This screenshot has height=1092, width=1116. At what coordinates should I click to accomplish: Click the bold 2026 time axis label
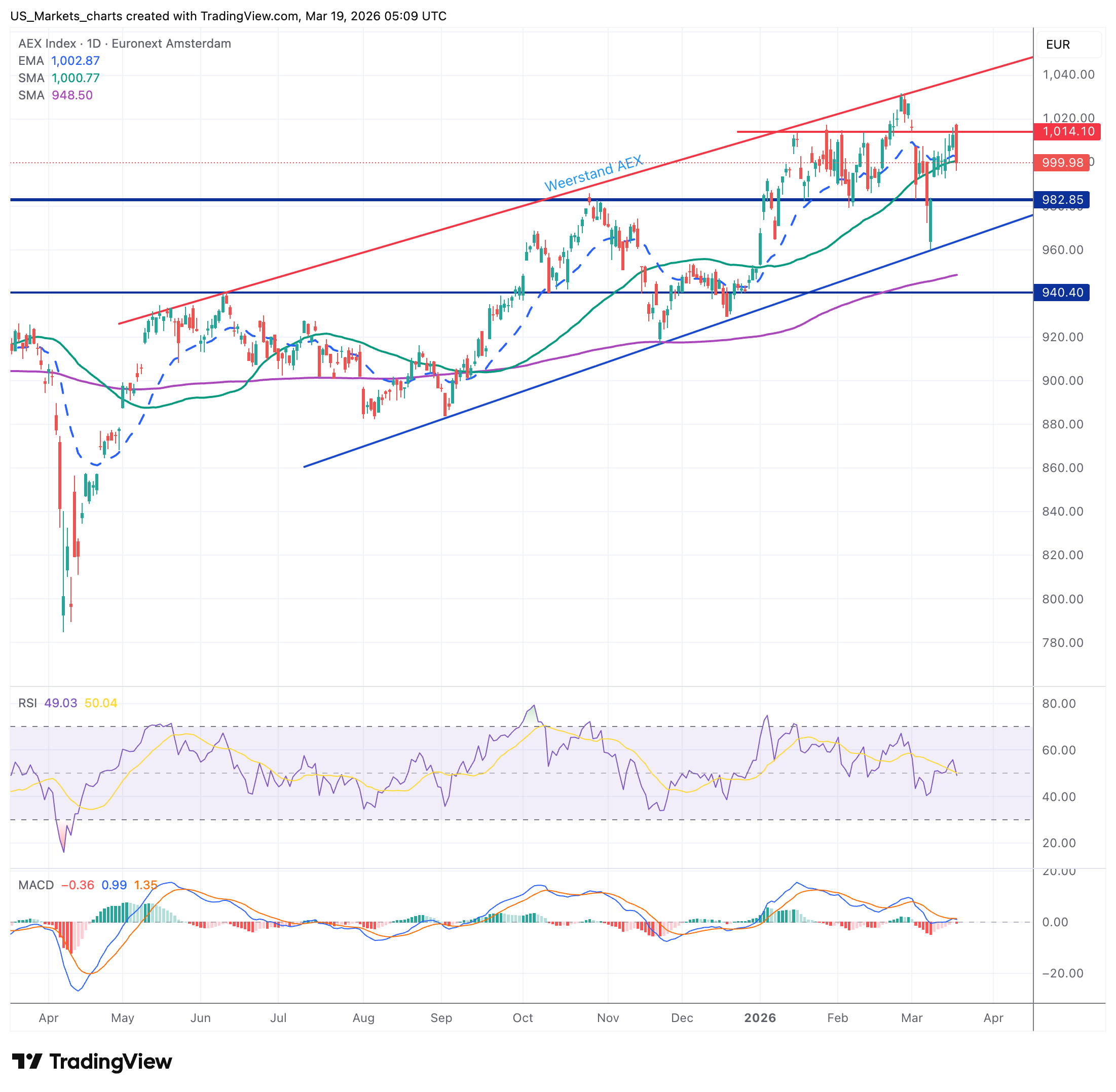[759, 1018]
